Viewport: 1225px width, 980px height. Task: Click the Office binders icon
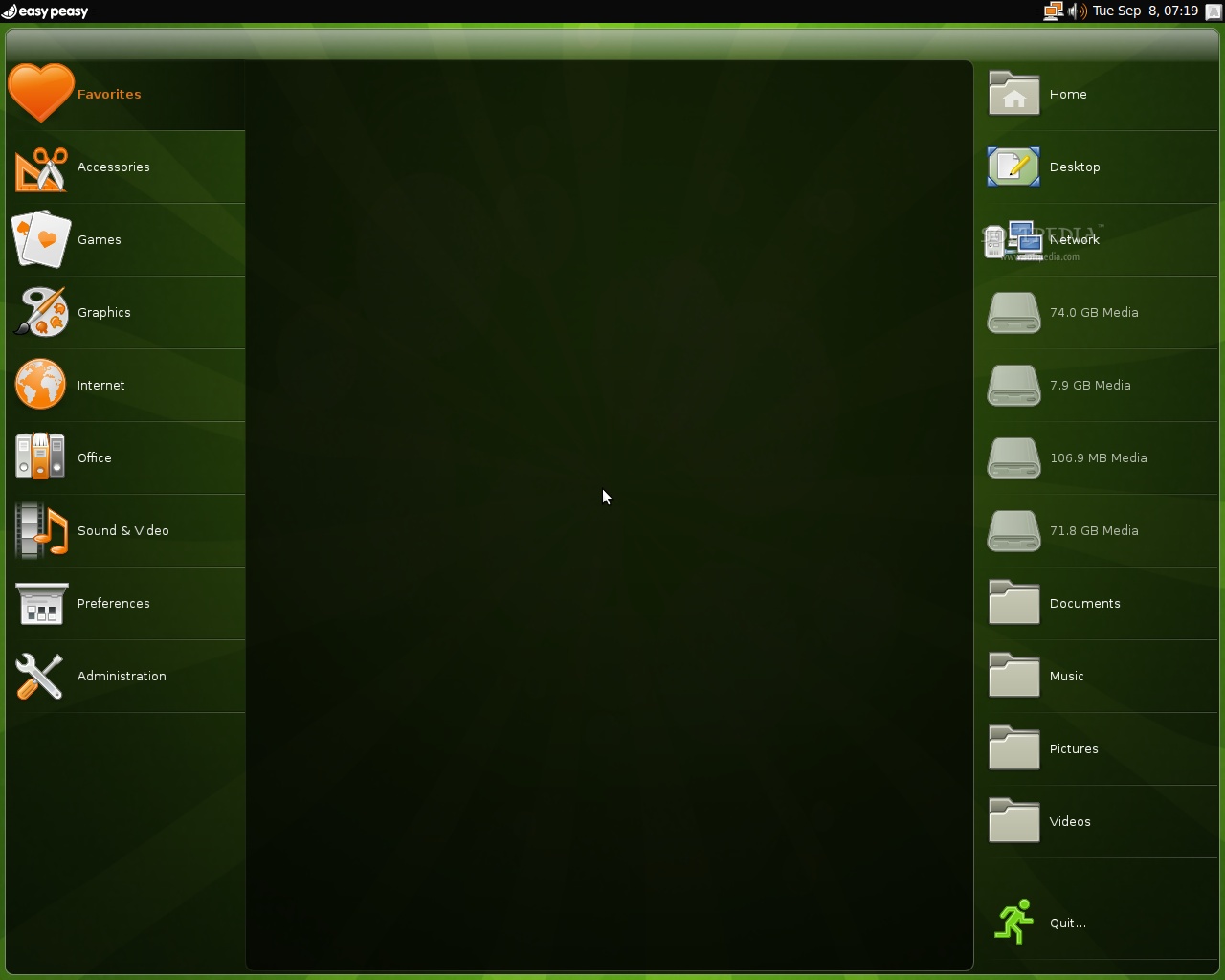coord(39,457)
